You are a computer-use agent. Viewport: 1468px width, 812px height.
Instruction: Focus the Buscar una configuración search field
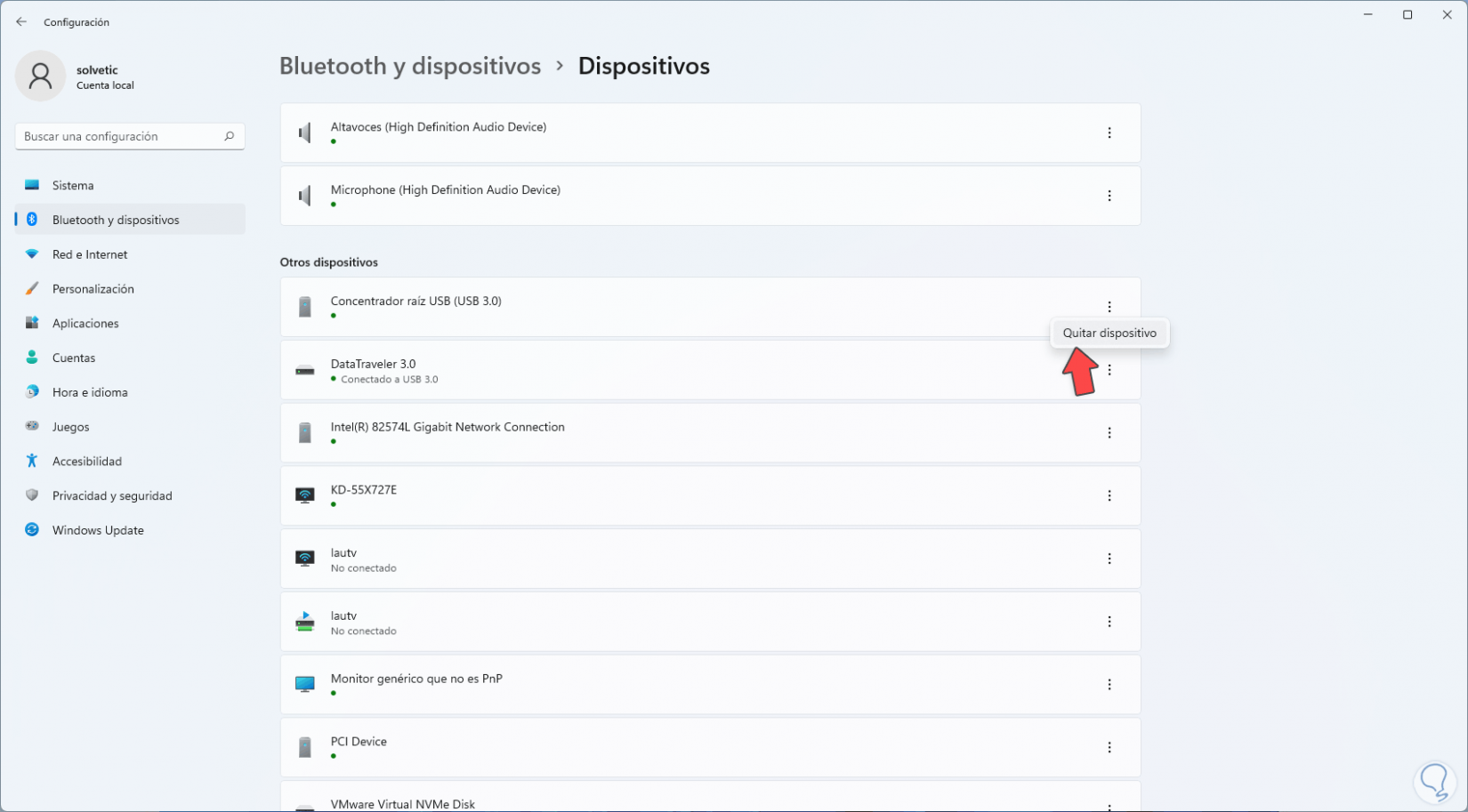coord(120,136)
